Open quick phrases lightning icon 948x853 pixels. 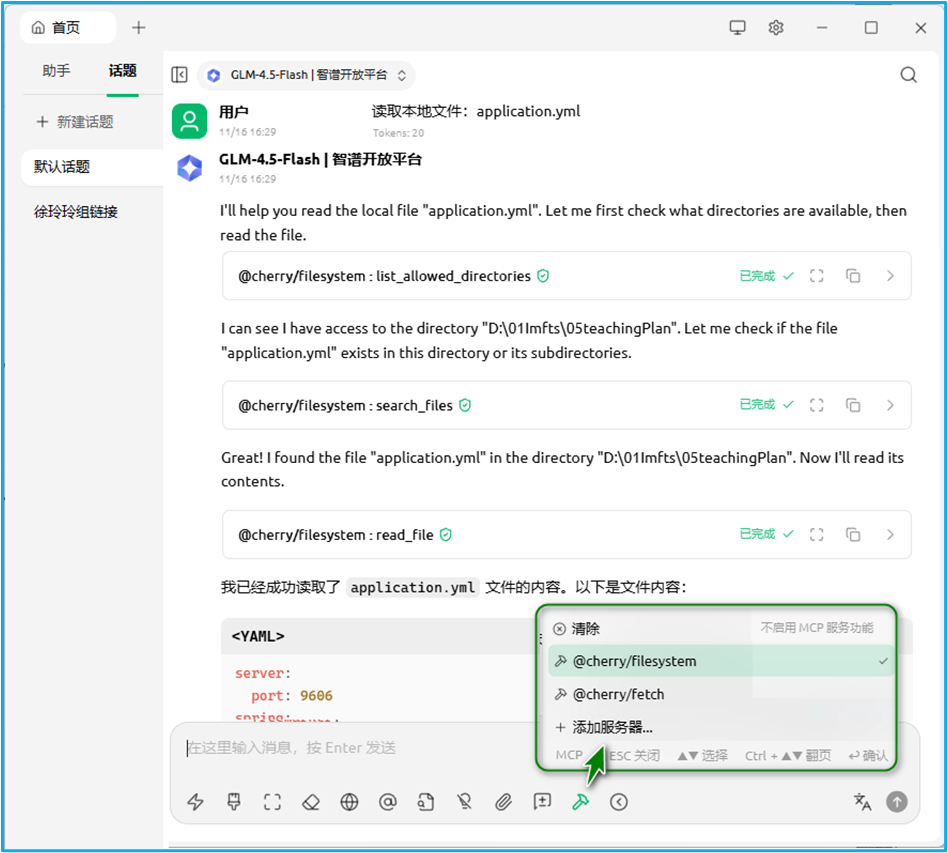click(195, 802)
